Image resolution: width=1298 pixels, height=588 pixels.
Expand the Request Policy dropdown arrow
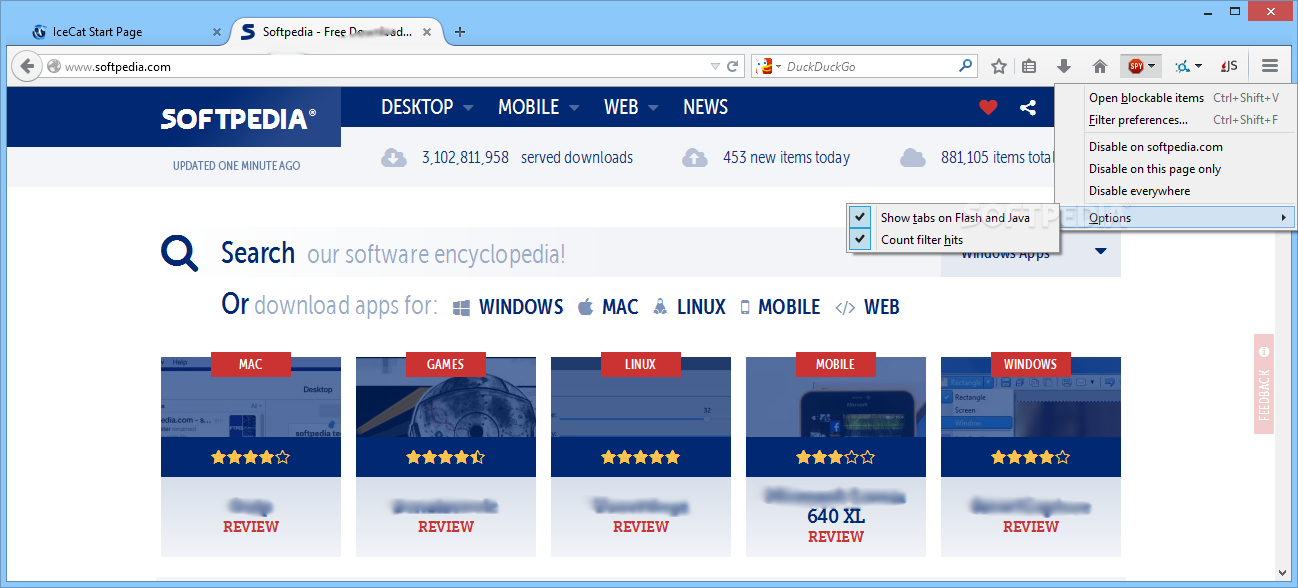click(1199, 67)
